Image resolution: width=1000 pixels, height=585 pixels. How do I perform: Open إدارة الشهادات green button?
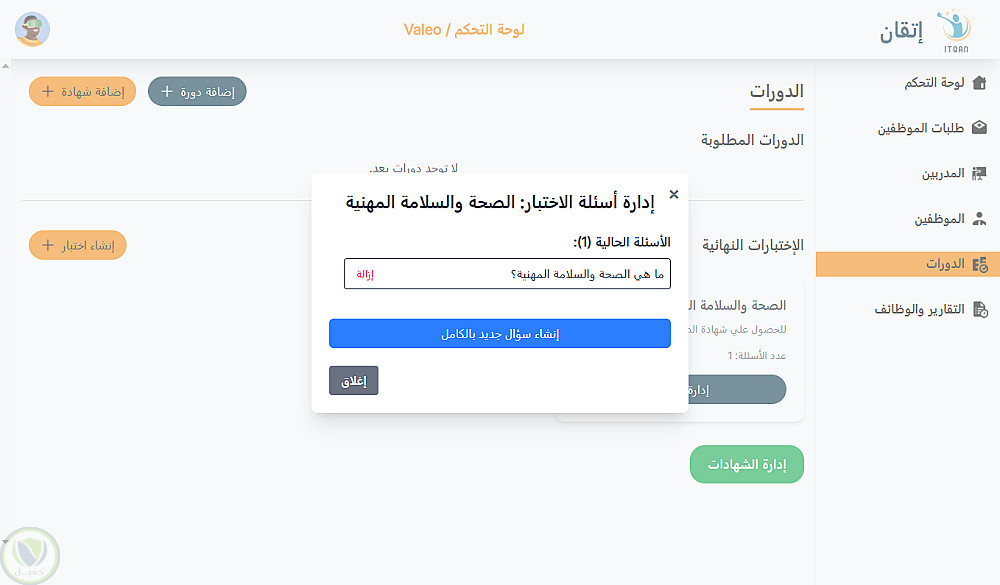click(747, 464)
